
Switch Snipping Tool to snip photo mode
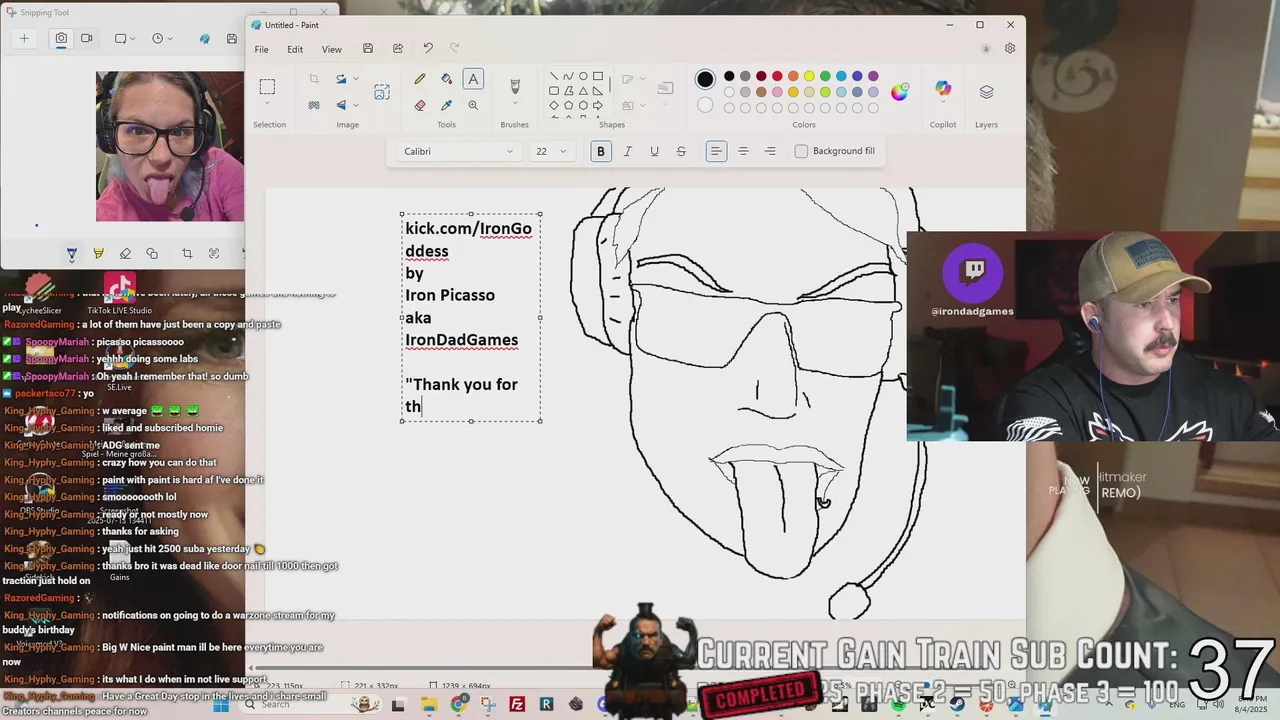(x=61, y=39)
